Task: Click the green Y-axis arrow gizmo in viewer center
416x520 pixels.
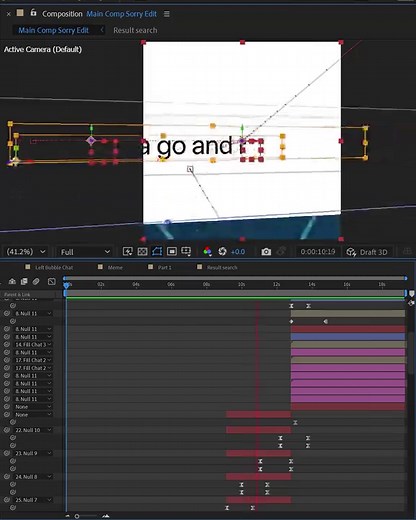Action: point(243,129)
